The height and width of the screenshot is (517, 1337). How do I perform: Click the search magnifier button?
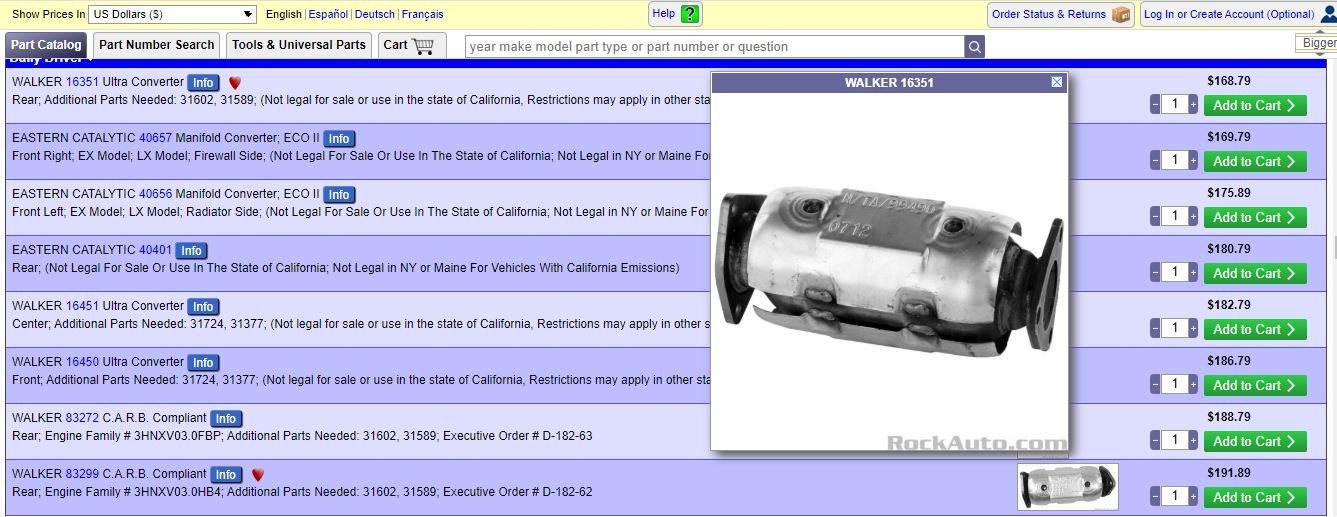(x=974, y=47)
